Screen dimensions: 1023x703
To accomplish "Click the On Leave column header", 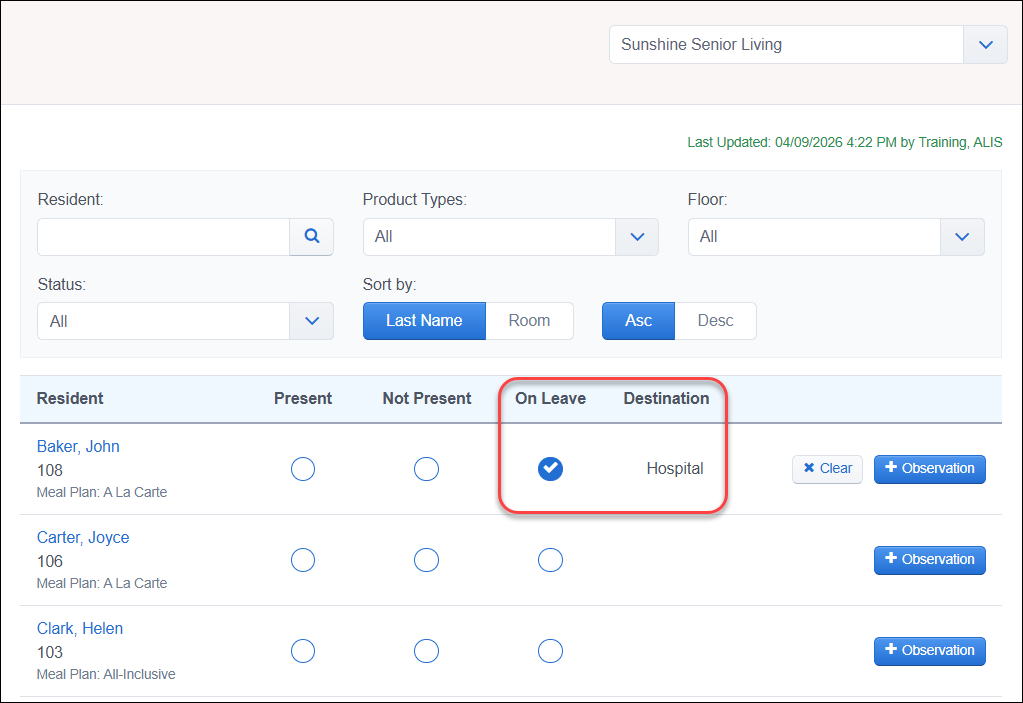I will click(x=550, y=398).
